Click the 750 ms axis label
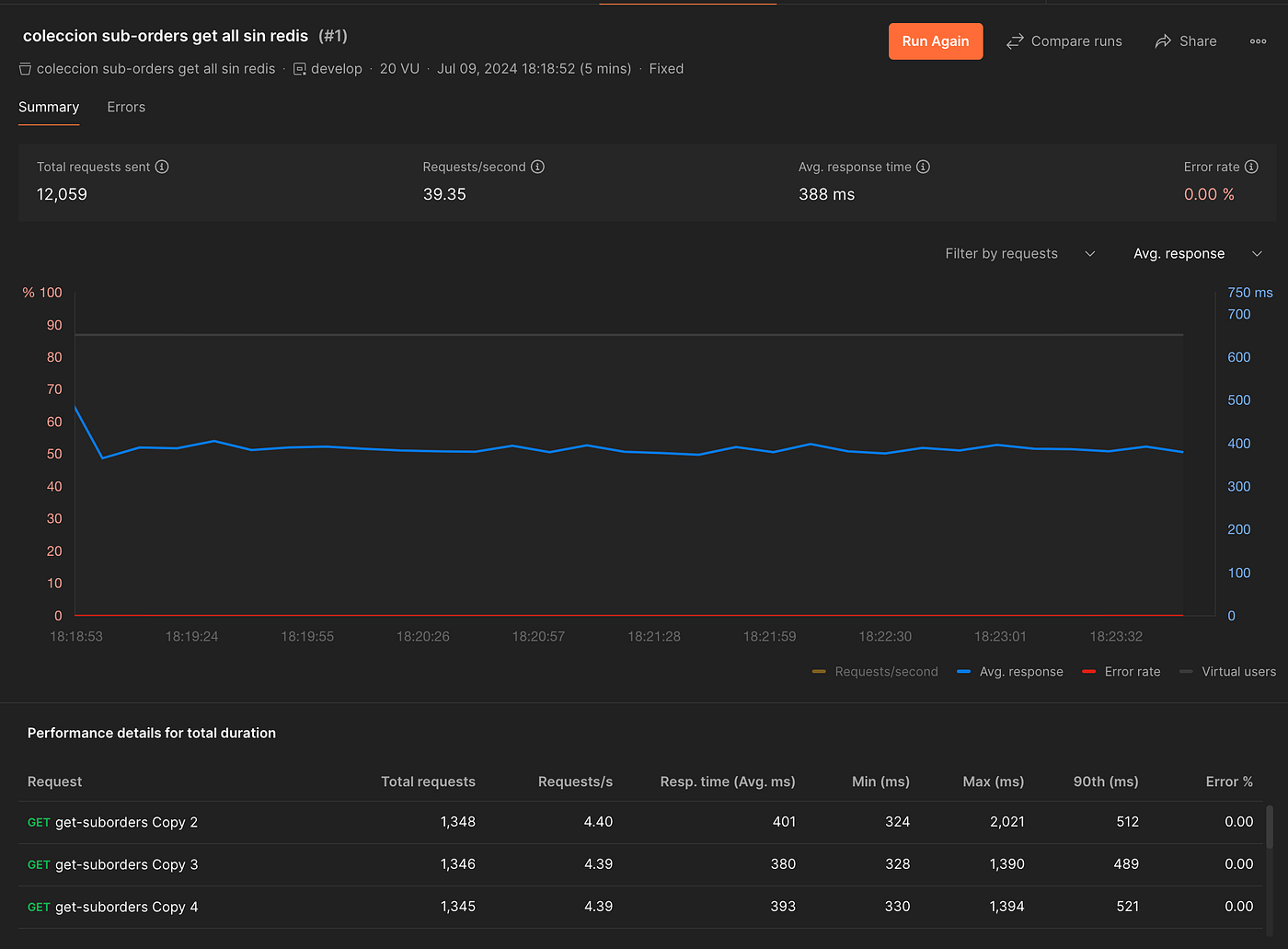Viewport: 1288px width, 949px height. [x=1250, y=293]
